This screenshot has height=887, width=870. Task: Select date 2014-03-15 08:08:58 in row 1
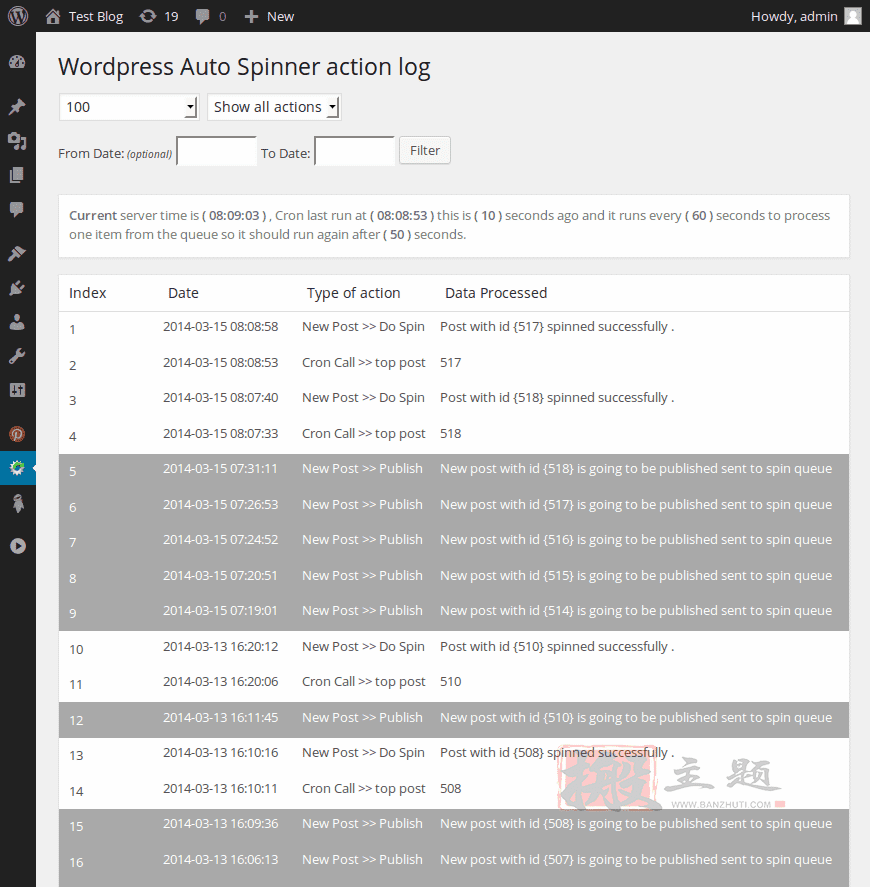pyautogui.click(x=221, y=326)
